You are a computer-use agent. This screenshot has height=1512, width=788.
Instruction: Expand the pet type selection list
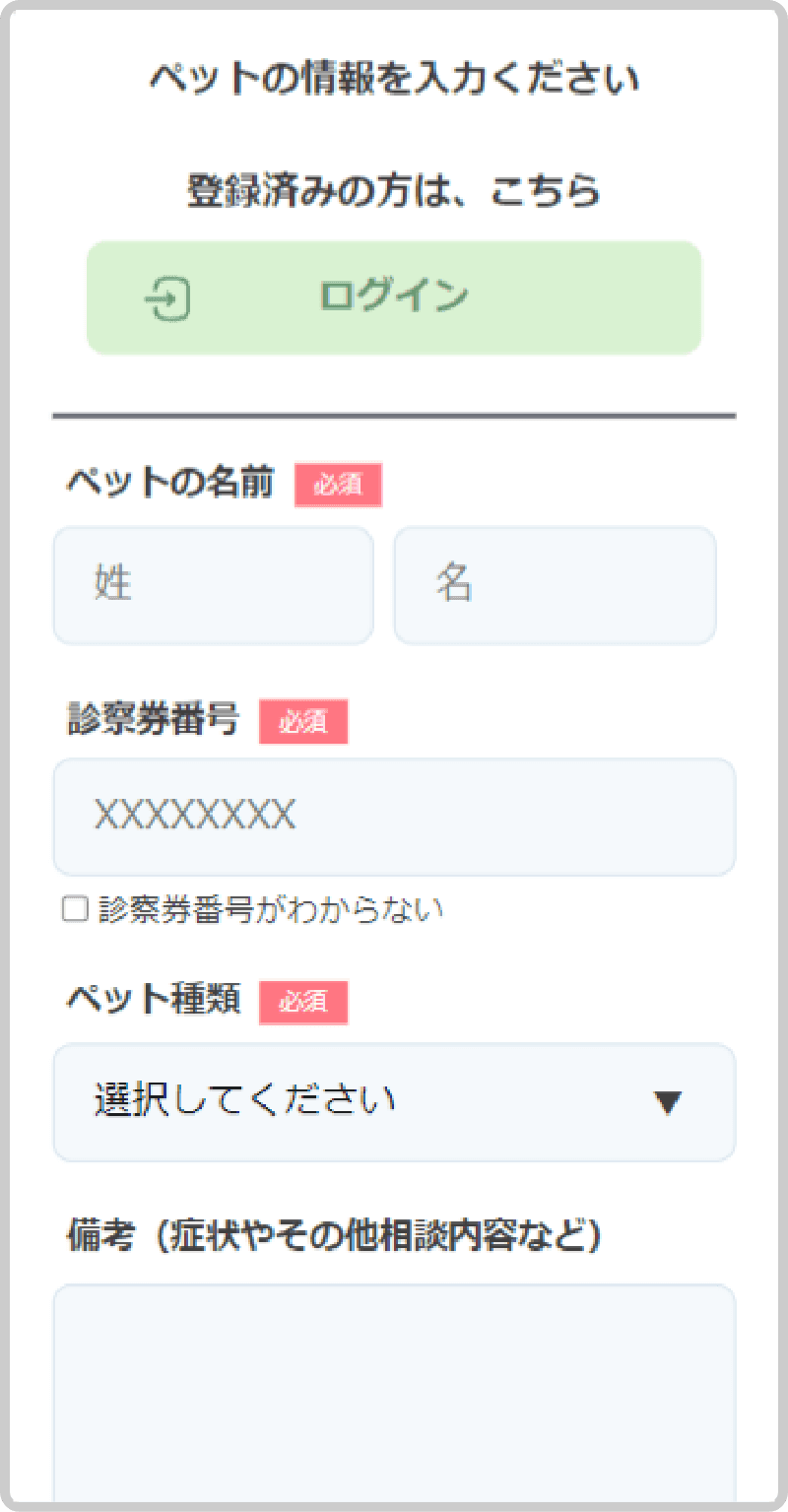[x=394, y=1102]
